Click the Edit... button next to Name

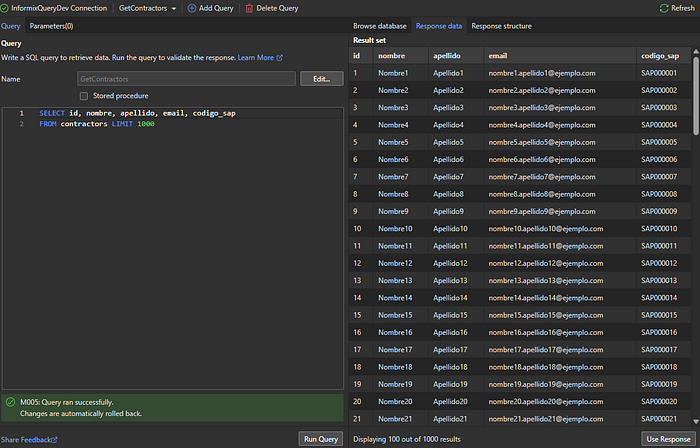click(x=321, y=78)
